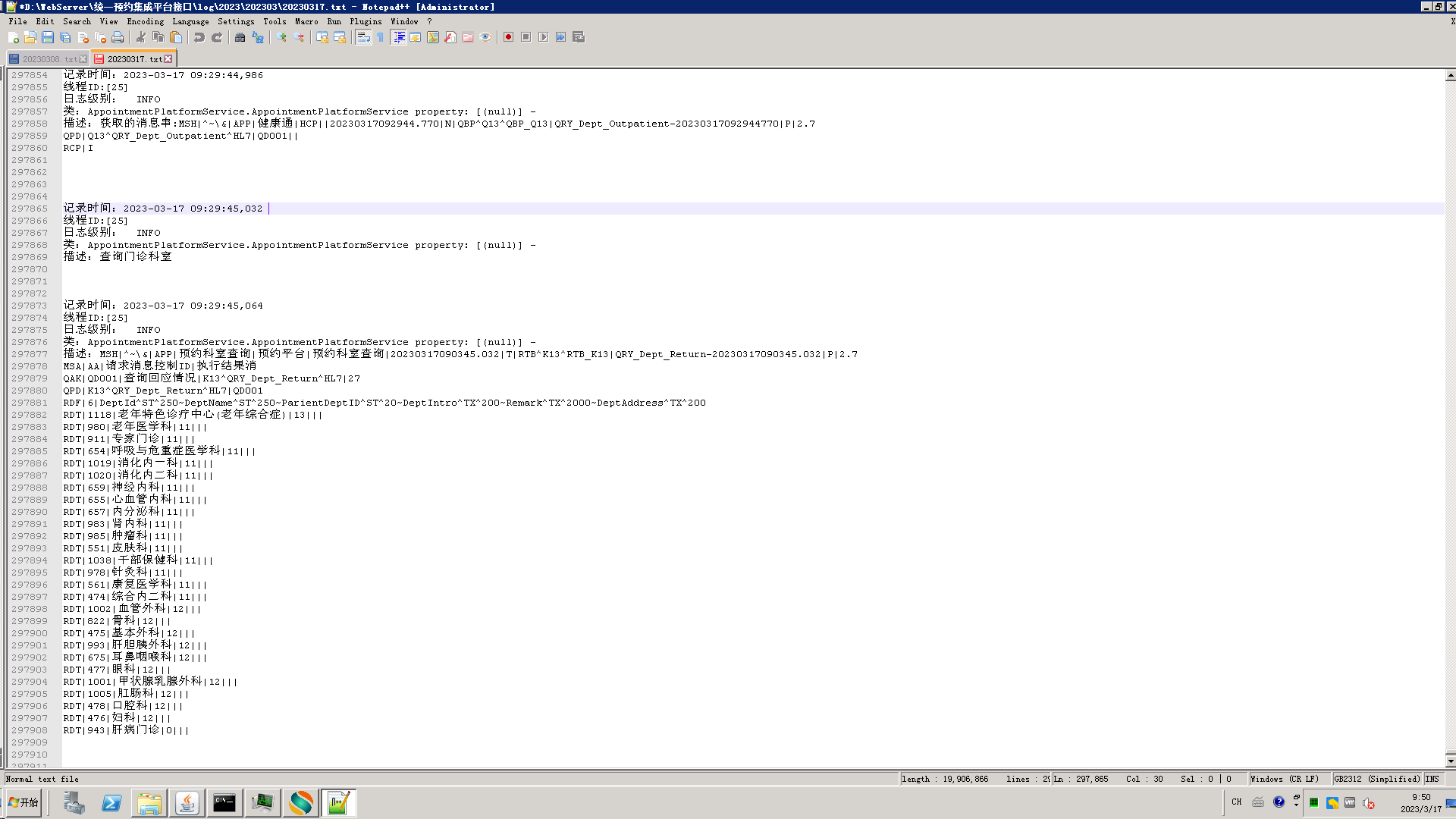Start macro recording with red dot icon

508,37
